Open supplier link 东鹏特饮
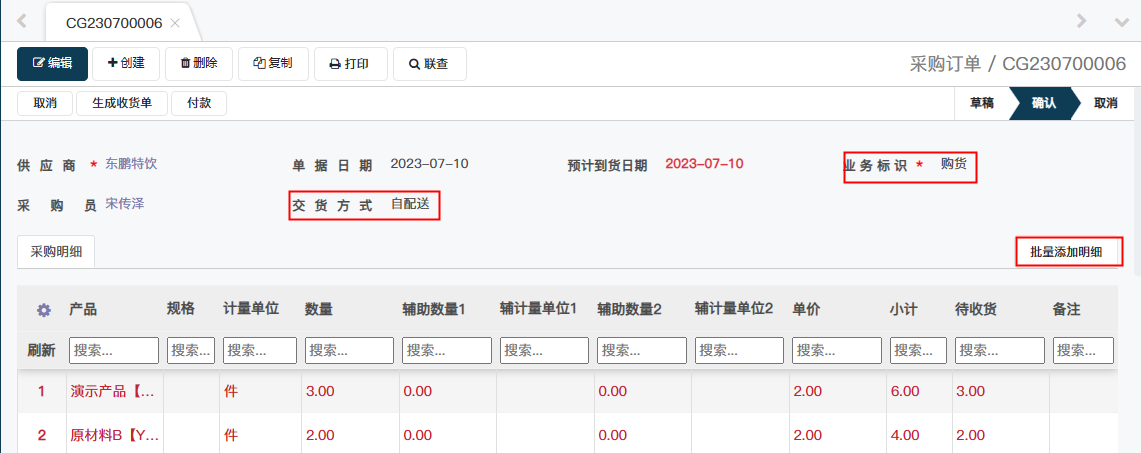1141x453 pixels. (131, 163)
